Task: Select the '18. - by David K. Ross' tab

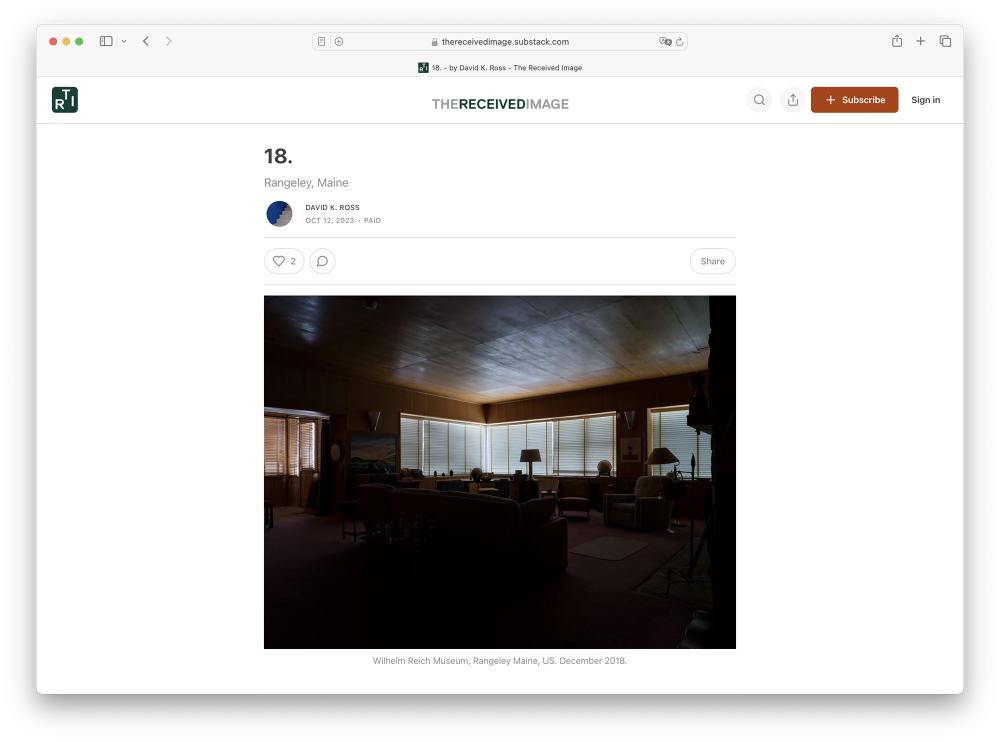Action: 500,68
